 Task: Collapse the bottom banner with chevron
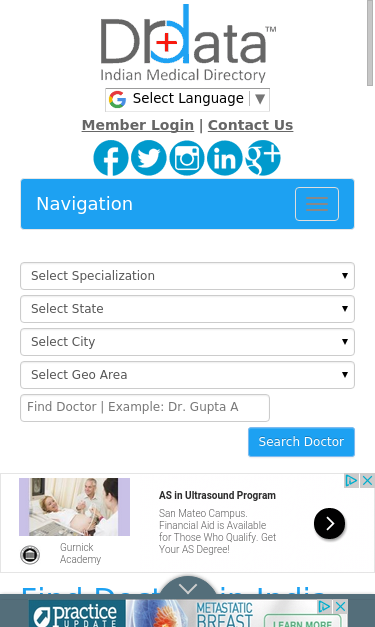tap(188, 586)
